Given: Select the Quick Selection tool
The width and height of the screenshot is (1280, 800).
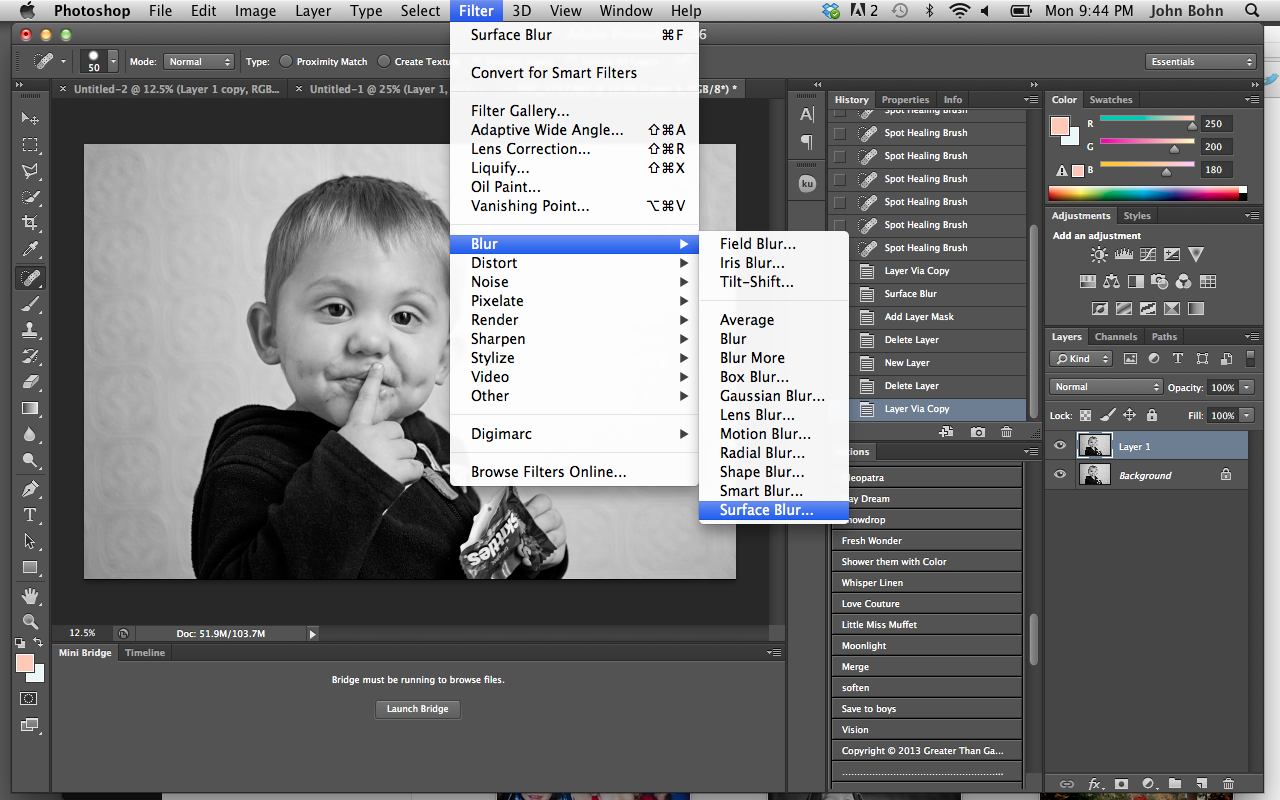Looking at the screenshot, I should point(30,197).
